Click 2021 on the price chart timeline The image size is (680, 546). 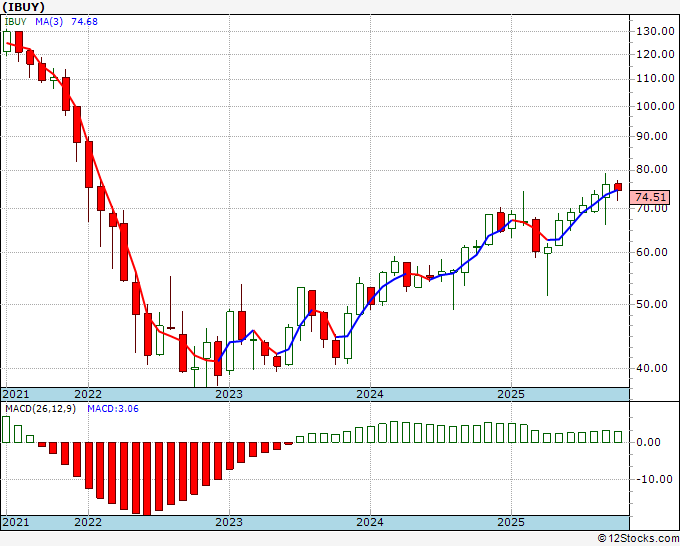coord(16,394)
